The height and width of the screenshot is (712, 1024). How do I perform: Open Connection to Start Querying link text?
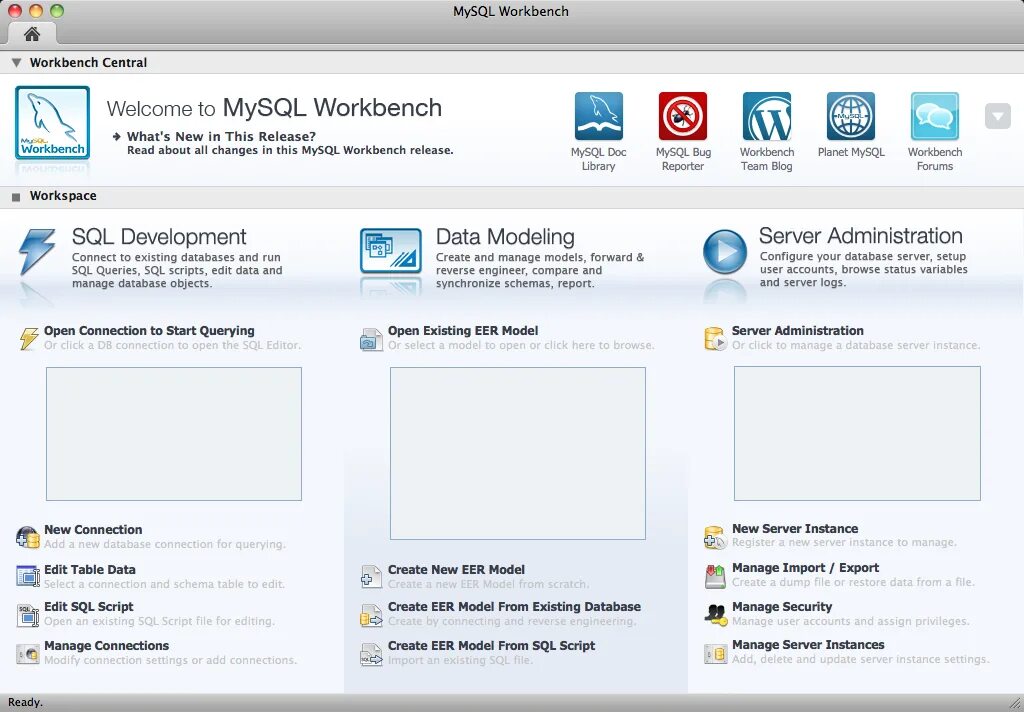(x=149, y=331)
